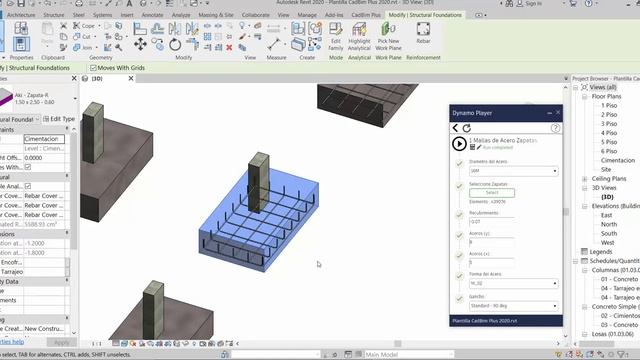Viewport: 640px width, 360px height.
Task: Click the Aceros (x) input field
Action: [492, 262]
